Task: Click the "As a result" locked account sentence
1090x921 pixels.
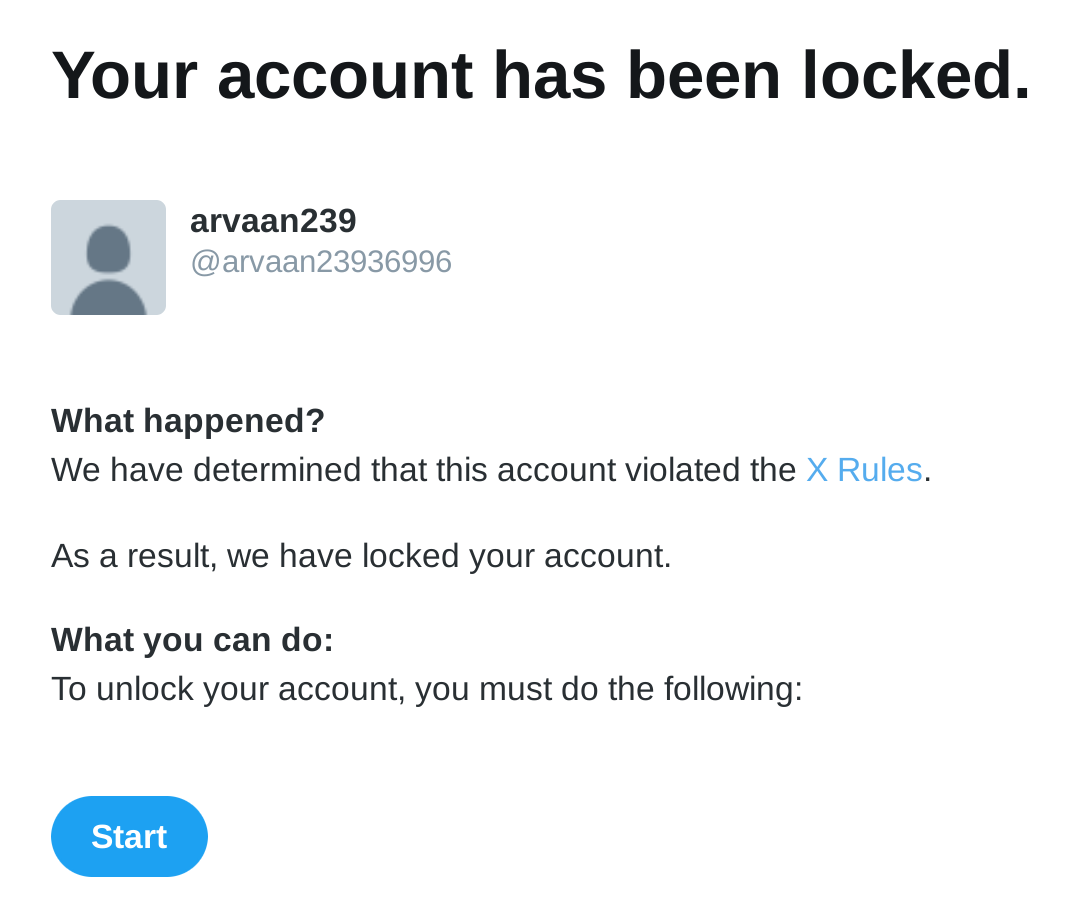Action: pos(361,556)
